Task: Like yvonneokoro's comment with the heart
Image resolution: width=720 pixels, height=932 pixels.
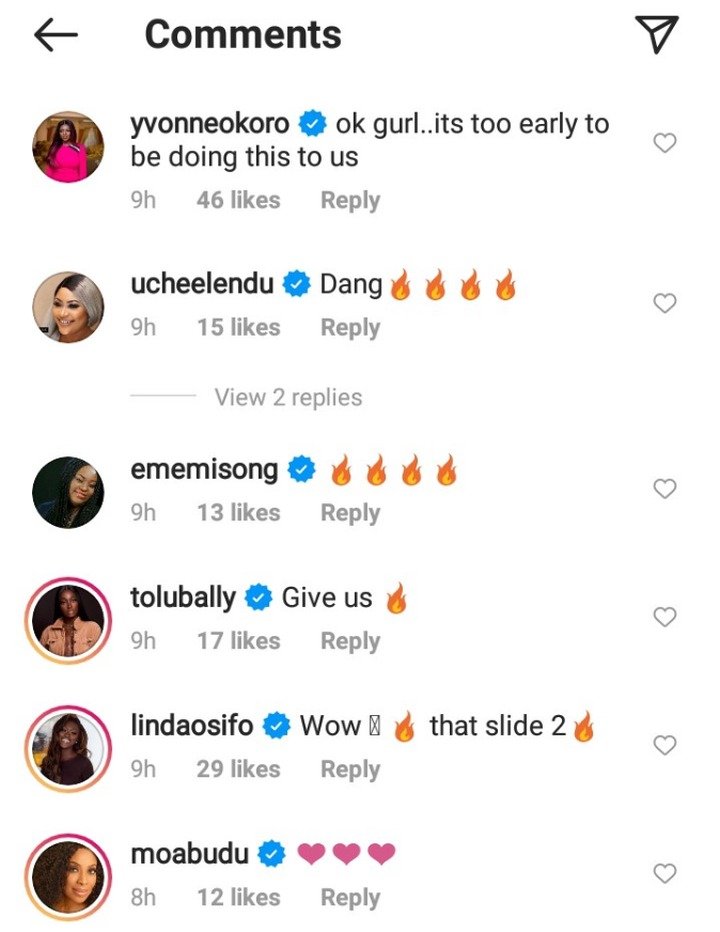Action: tap(664, 143)
